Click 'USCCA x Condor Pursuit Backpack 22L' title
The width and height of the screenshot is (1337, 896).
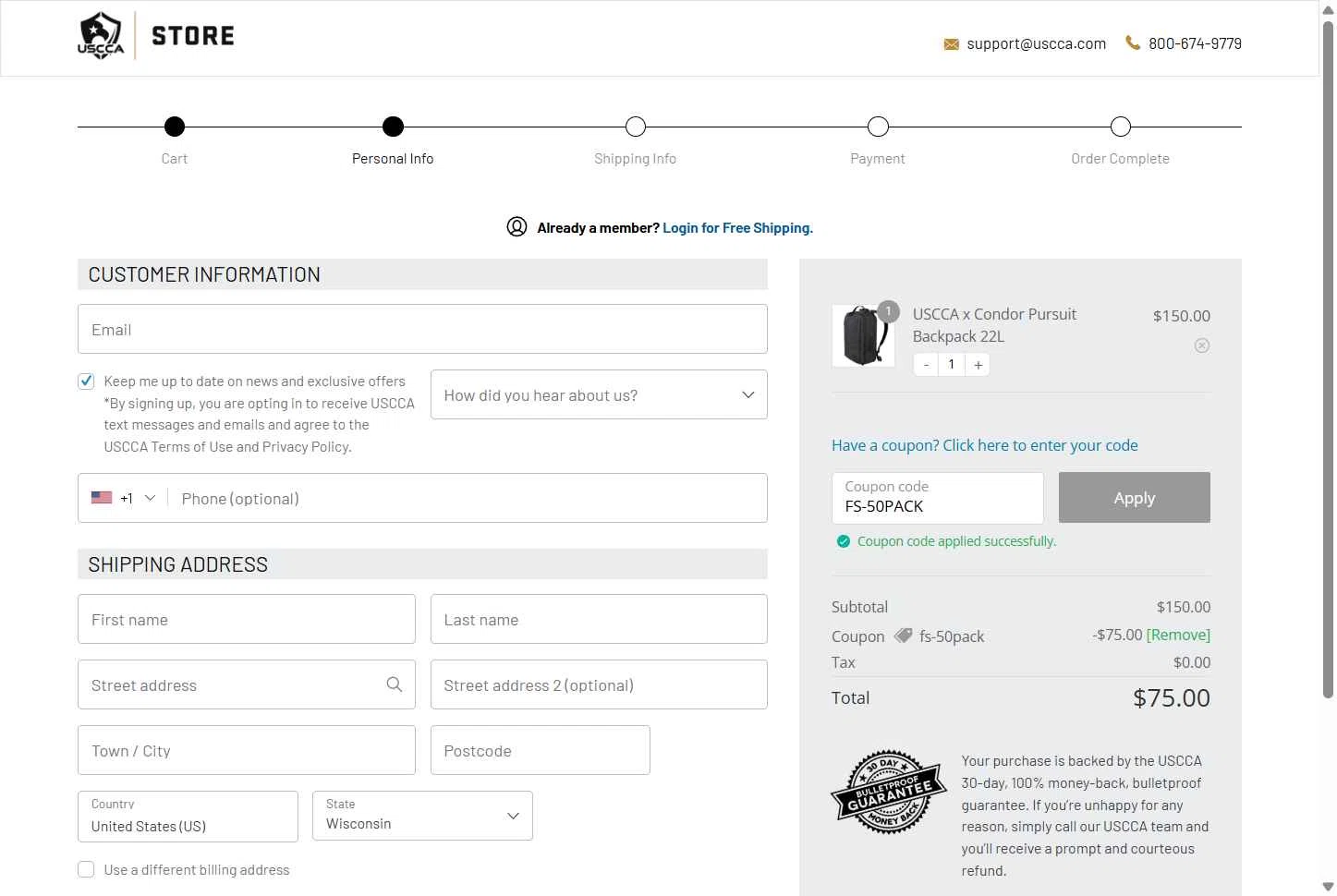pos(994,325)
